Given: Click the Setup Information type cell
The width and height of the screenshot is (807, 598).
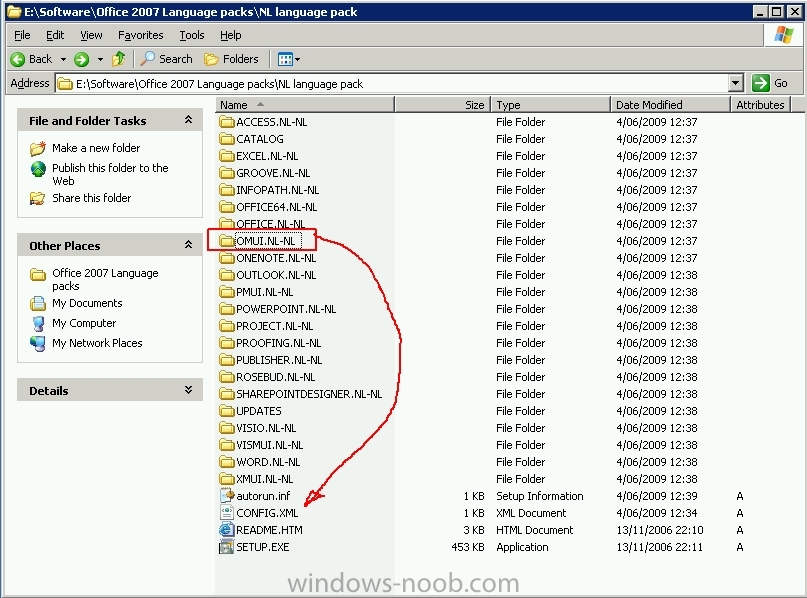Looking at the screenshot, I should [x=539, y=496].
